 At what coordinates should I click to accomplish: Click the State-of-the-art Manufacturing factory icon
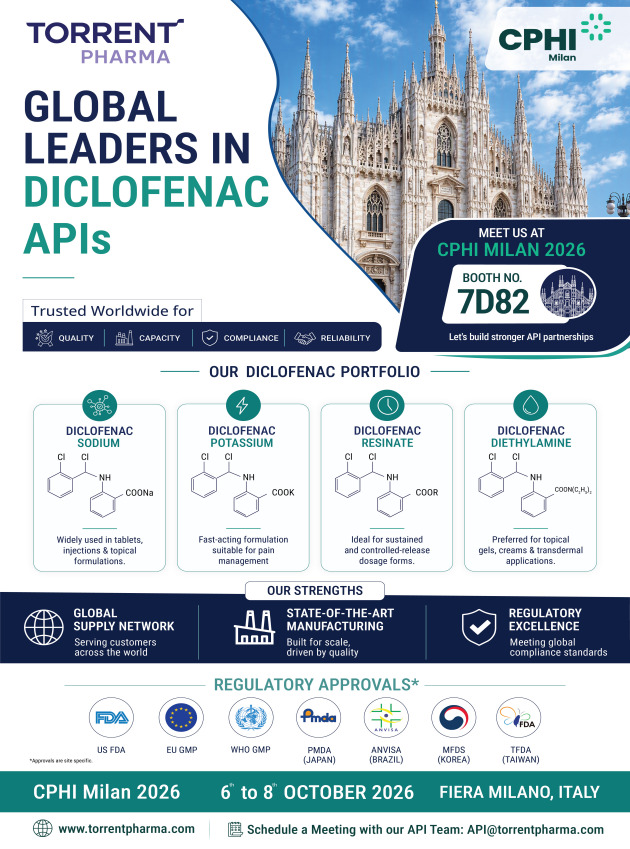point(254,628)
